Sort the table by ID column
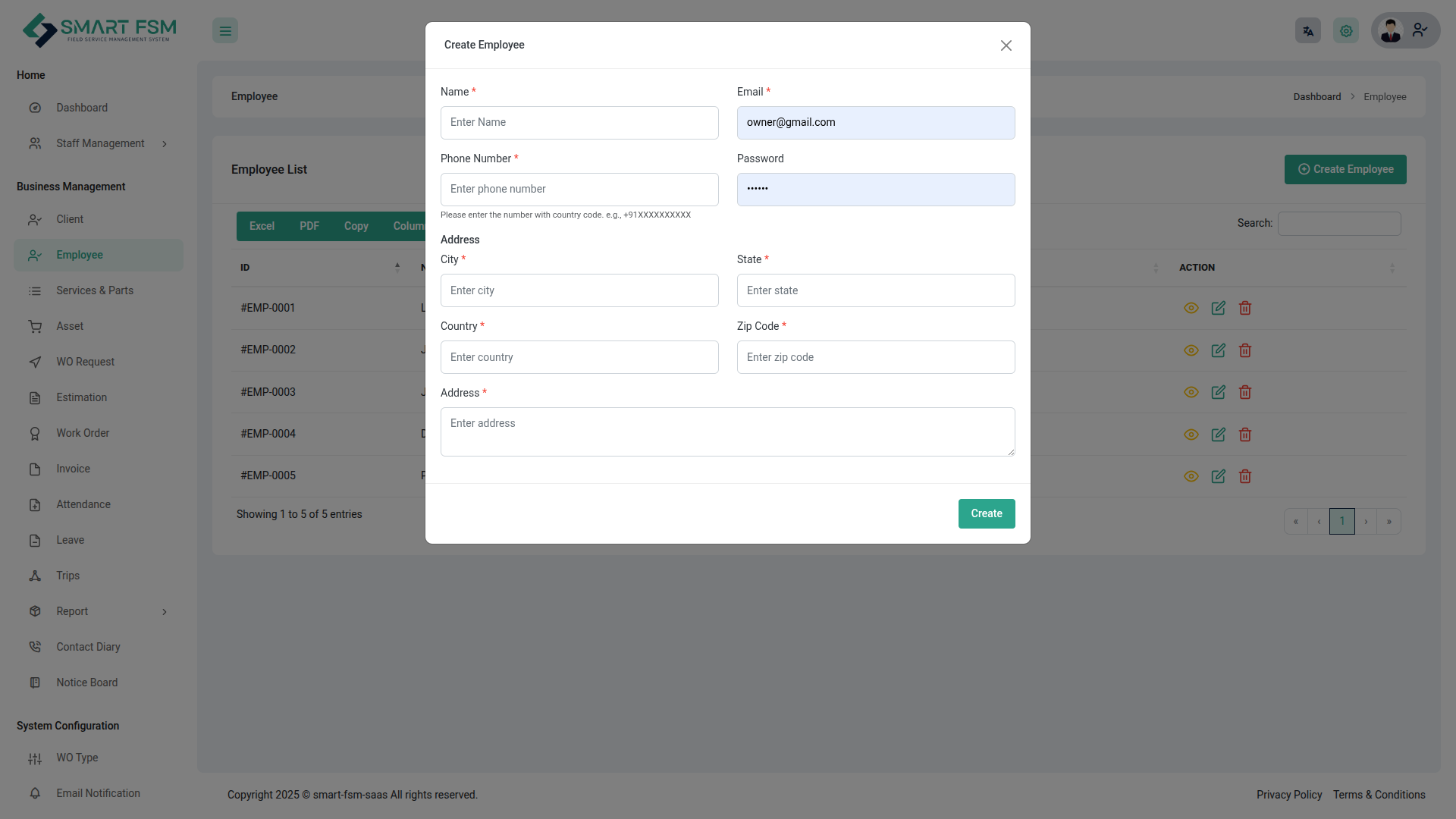 (x=318, y=268)
